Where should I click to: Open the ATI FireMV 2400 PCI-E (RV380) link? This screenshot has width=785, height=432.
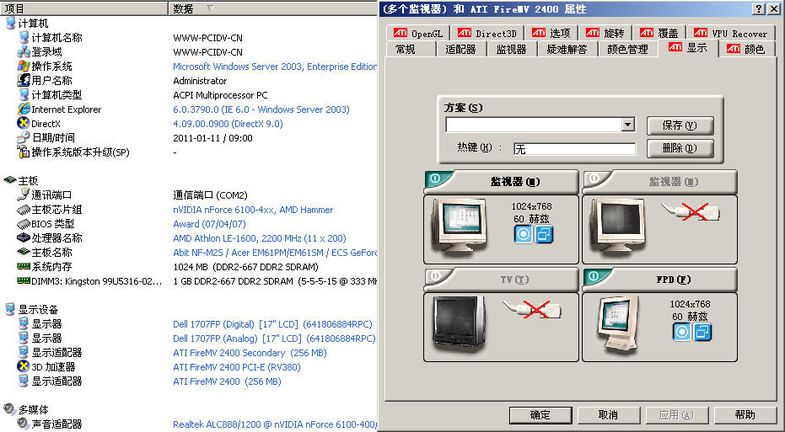[x=237, y=367]
